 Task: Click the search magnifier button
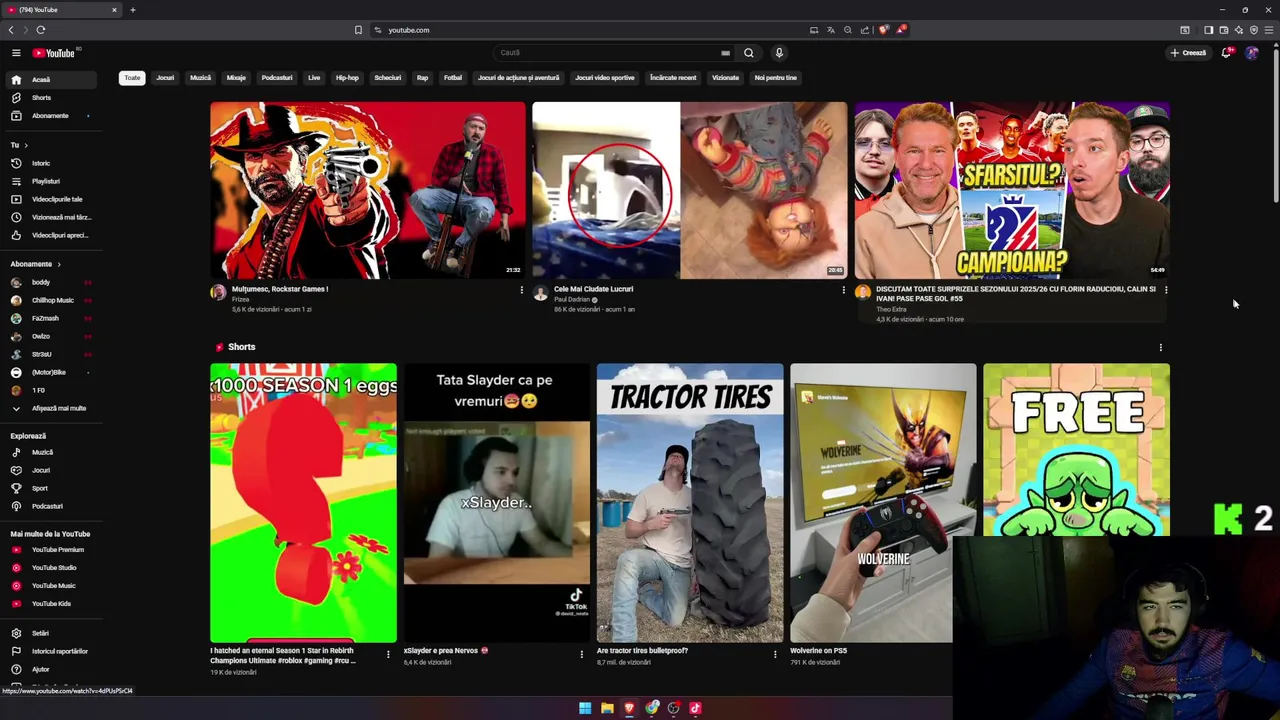point(748,53)
